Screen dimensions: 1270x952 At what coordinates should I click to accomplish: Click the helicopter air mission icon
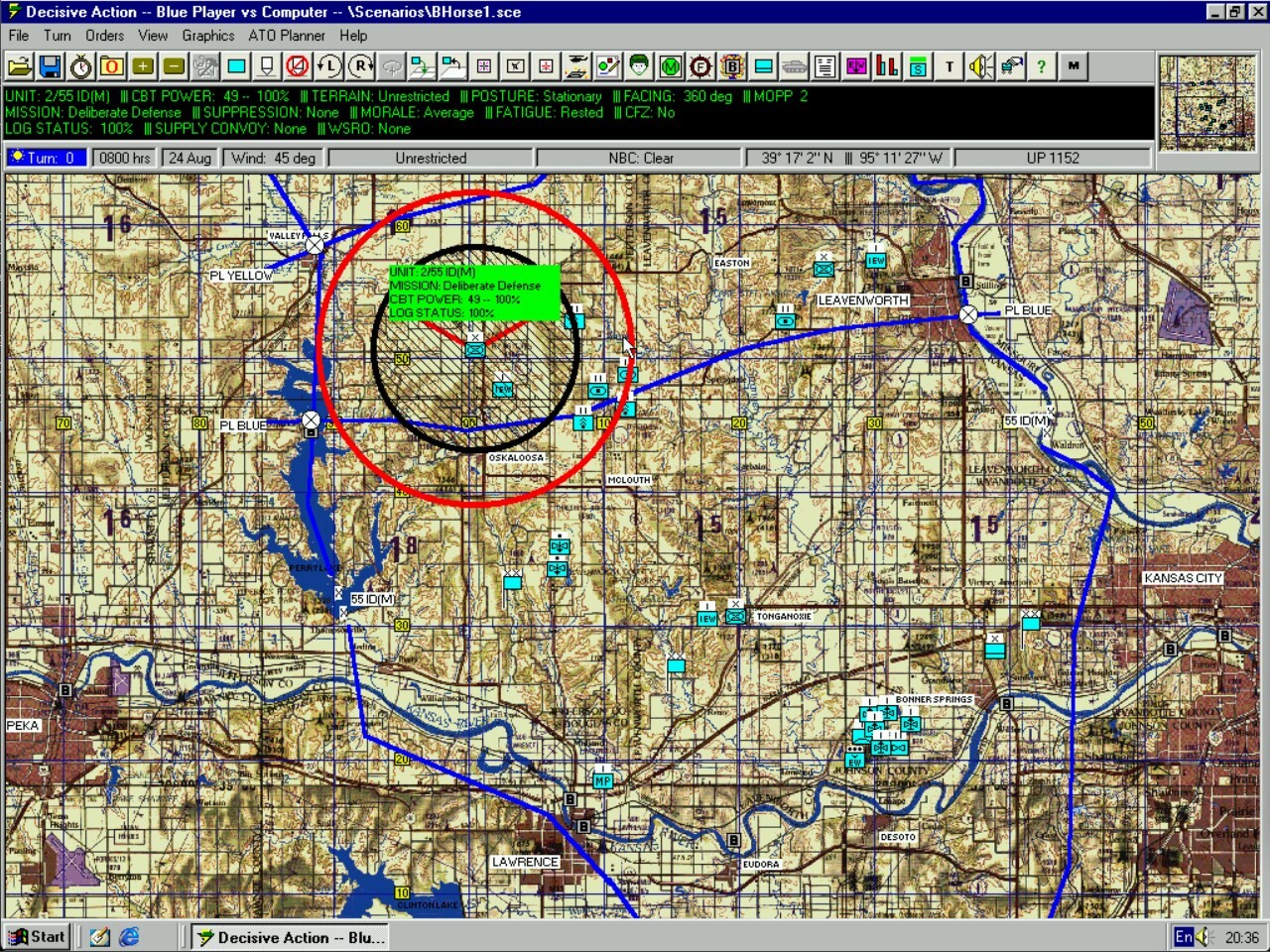point(576,66)
